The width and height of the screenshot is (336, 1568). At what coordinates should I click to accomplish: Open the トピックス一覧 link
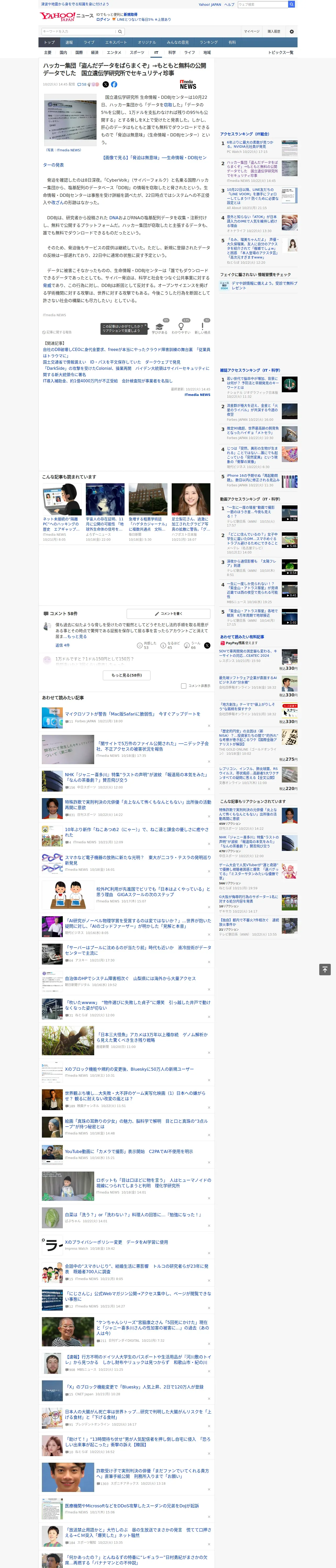pyautogui.click(x=281, y=52)
